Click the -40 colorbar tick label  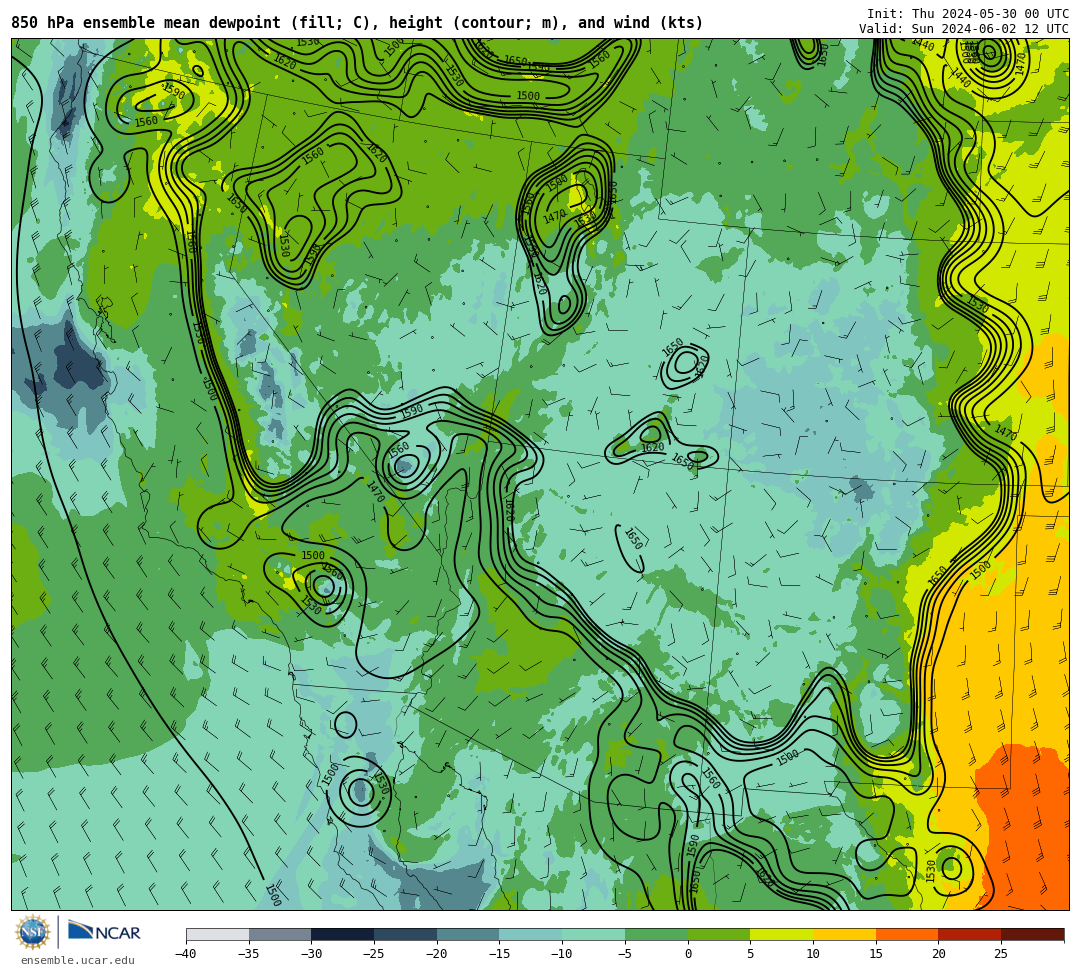click(x=185, y=954)
